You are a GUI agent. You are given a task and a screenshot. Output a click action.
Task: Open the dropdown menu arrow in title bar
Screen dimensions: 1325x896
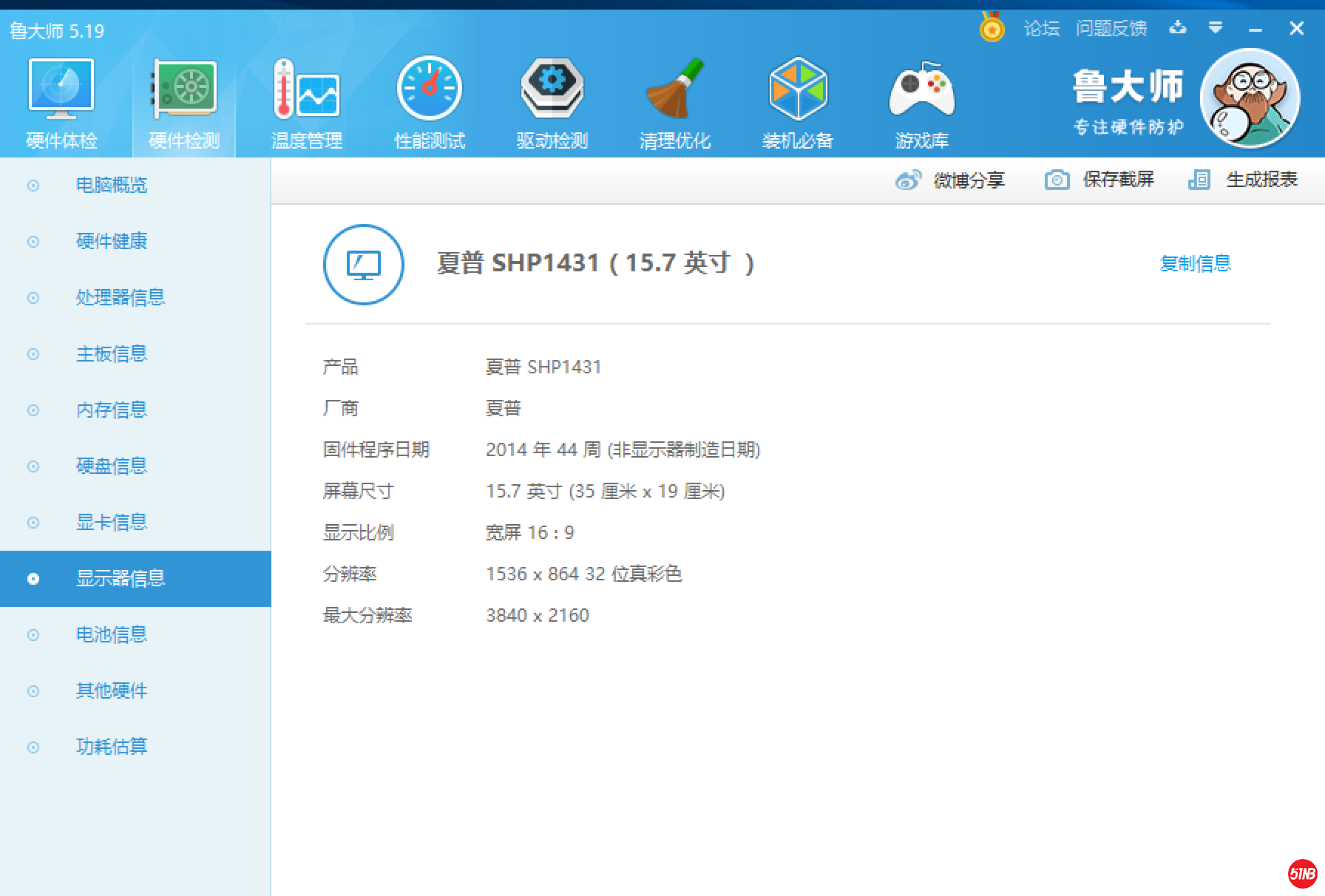point(1216,28)
